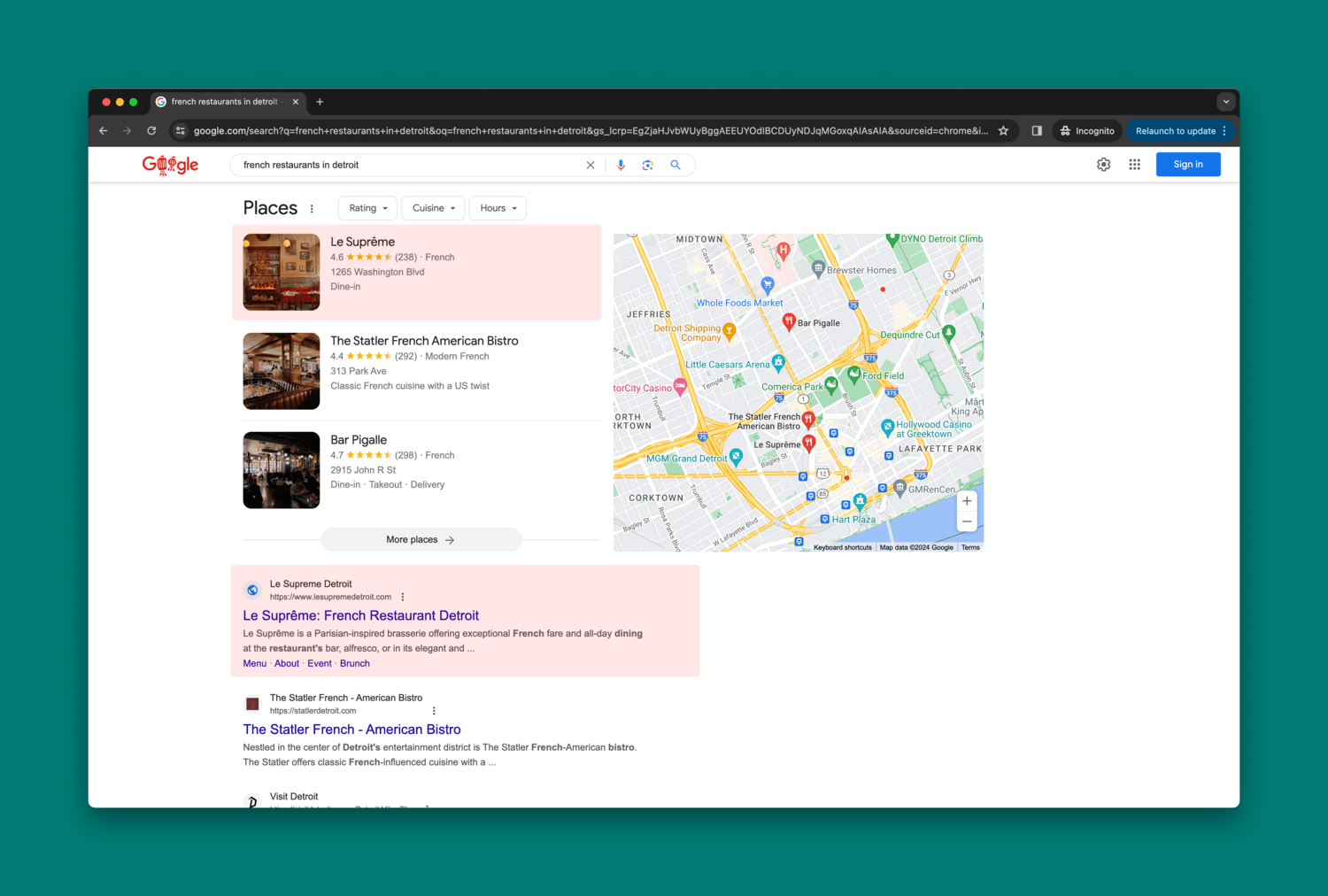The width and height of the screenshot is (1328, 896).
Task: Bookmark this page with the star icon
Action: tap(1003, 130)
